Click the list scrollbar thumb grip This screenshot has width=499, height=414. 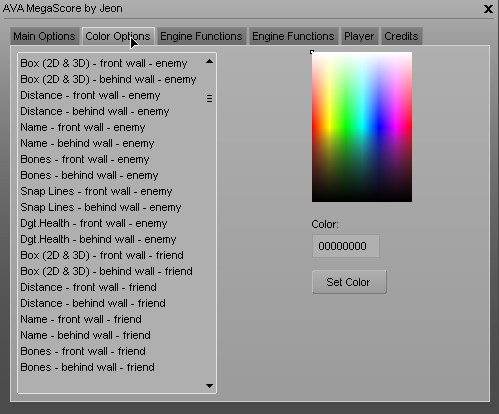point(209,99)
